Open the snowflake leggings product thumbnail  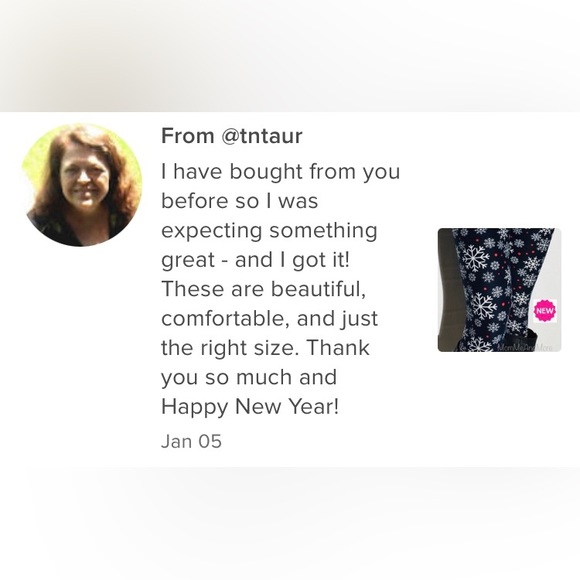(499, 290)
